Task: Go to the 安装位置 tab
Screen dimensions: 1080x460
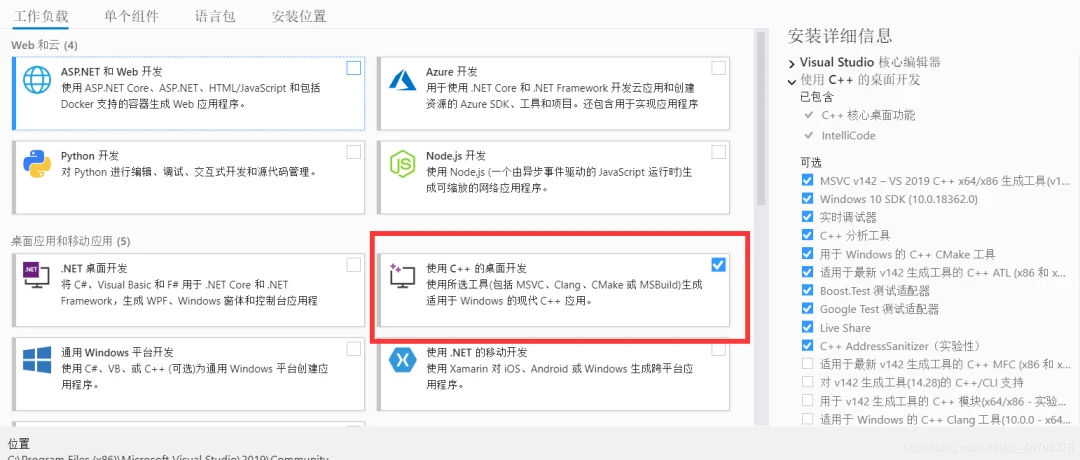Action: tap(299, 16)
